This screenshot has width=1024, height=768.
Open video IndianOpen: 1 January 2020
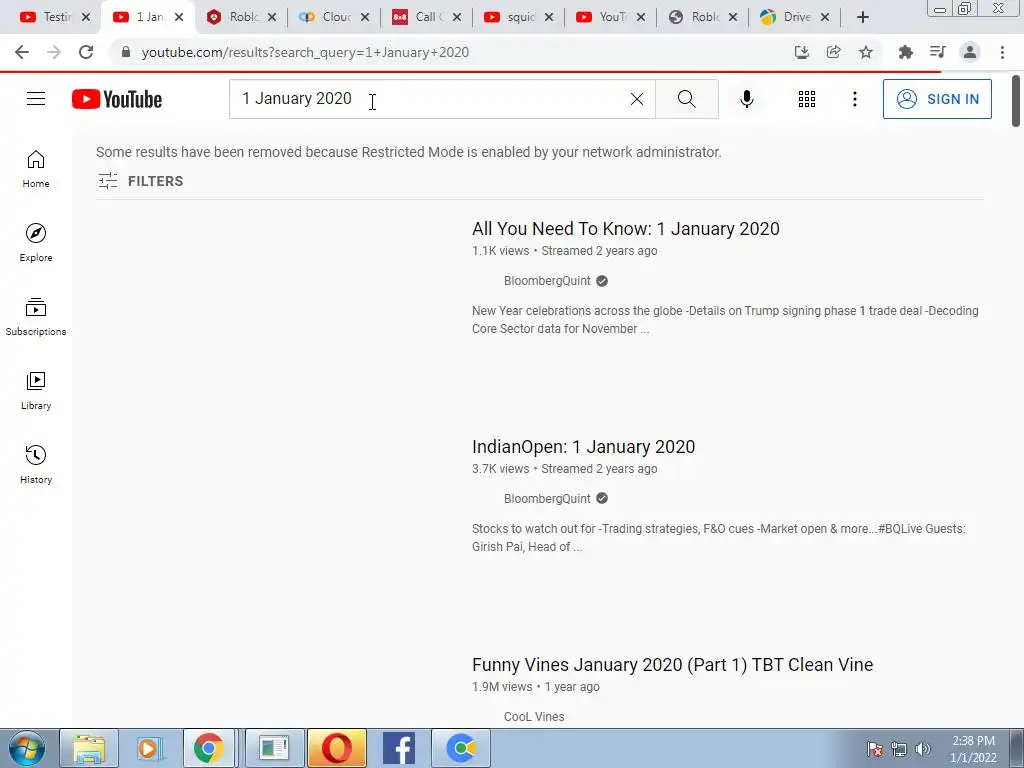coord(583,447)
